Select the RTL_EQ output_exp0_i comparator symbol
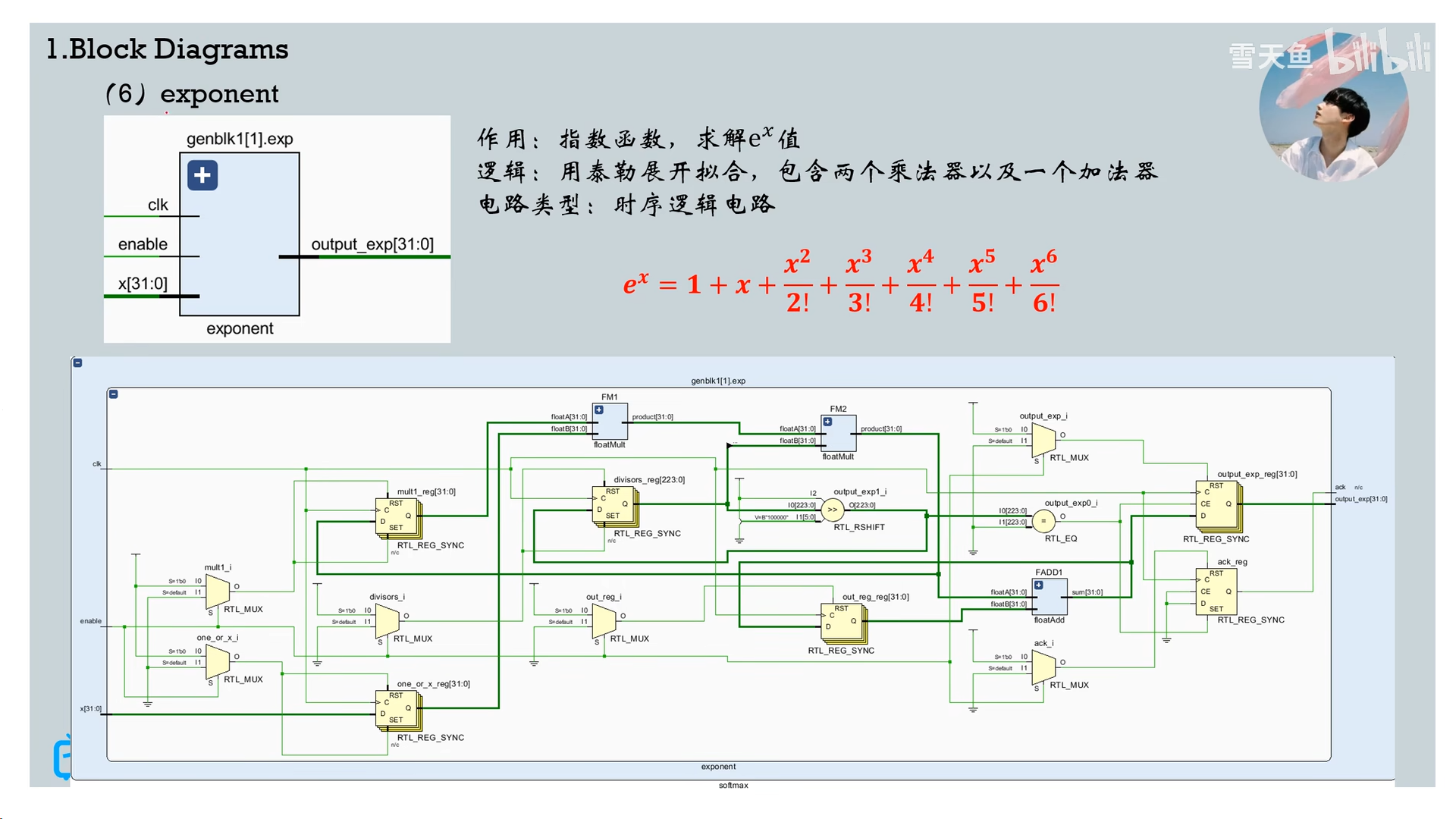Image resolution: width=1456 pixels, height=819 pixels. [1043, 521]
